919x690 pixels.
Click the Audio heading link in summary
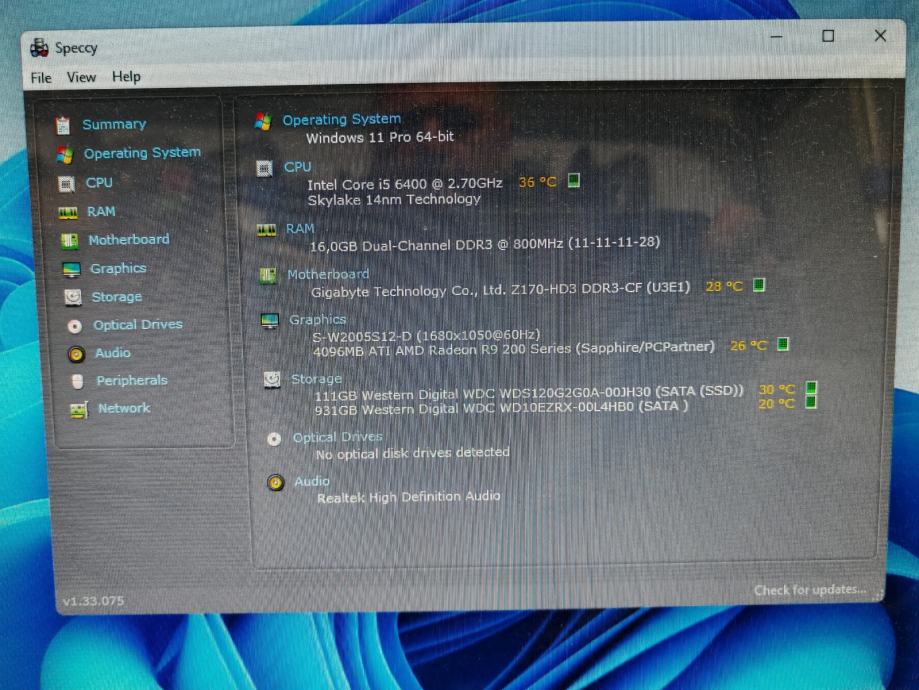[312, 481]
